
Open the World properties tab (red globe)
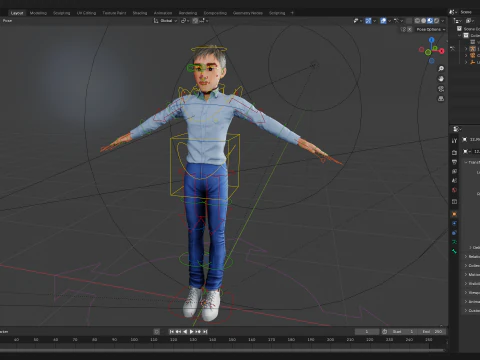454,190
